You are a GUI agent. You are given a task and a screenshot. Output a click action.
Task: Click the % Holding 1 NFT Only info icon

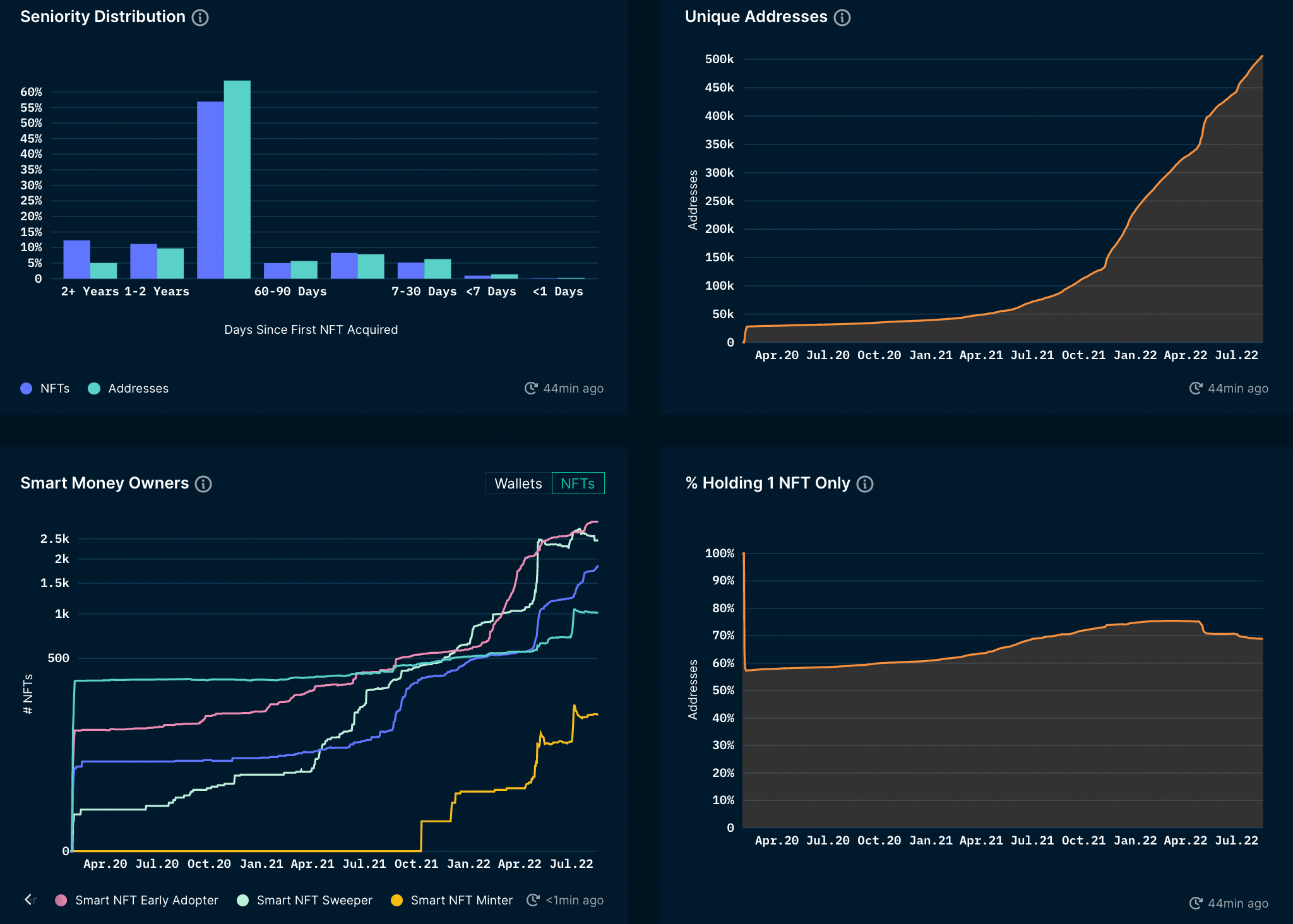click(865, 484)
